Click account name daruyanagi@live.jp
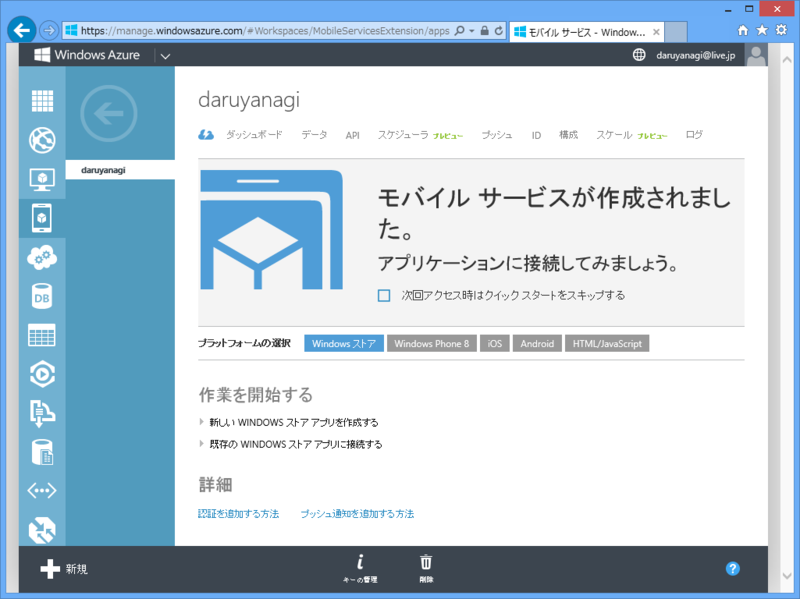800x599 pixels. point(695,55)
